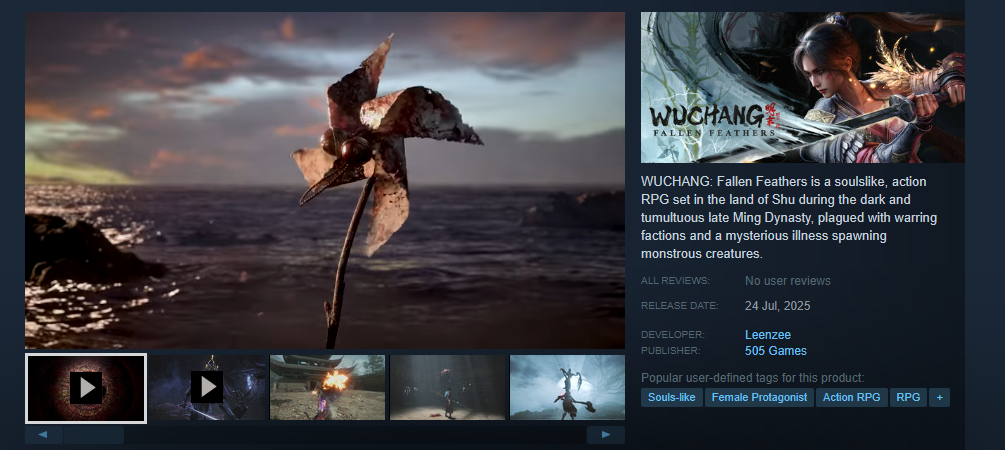
Task: Click the 'PUBLISHER:' label
Action: tap(670, 351)
